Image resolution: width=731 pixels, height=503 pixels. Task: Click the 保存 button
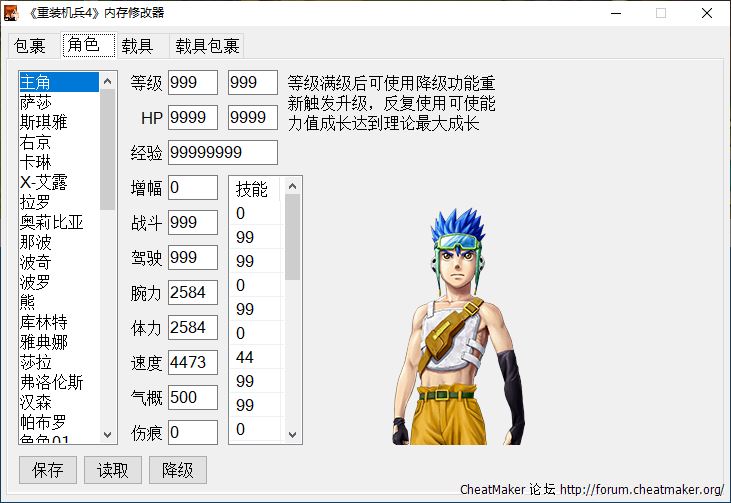[48, 470]
